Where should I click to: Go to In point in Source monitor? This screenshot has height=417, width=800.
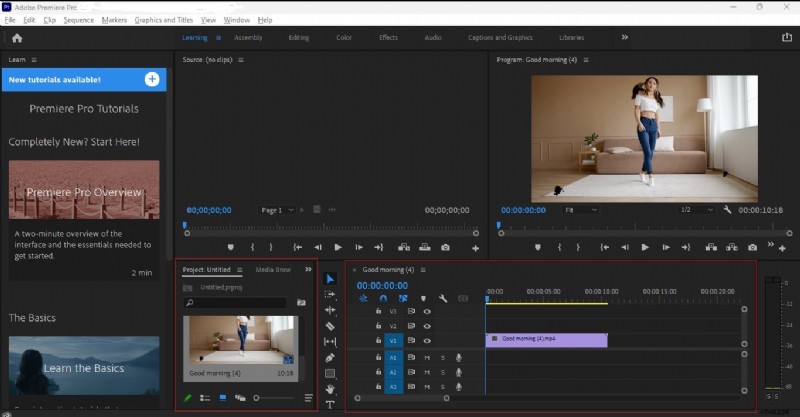[x=297, y=247]
